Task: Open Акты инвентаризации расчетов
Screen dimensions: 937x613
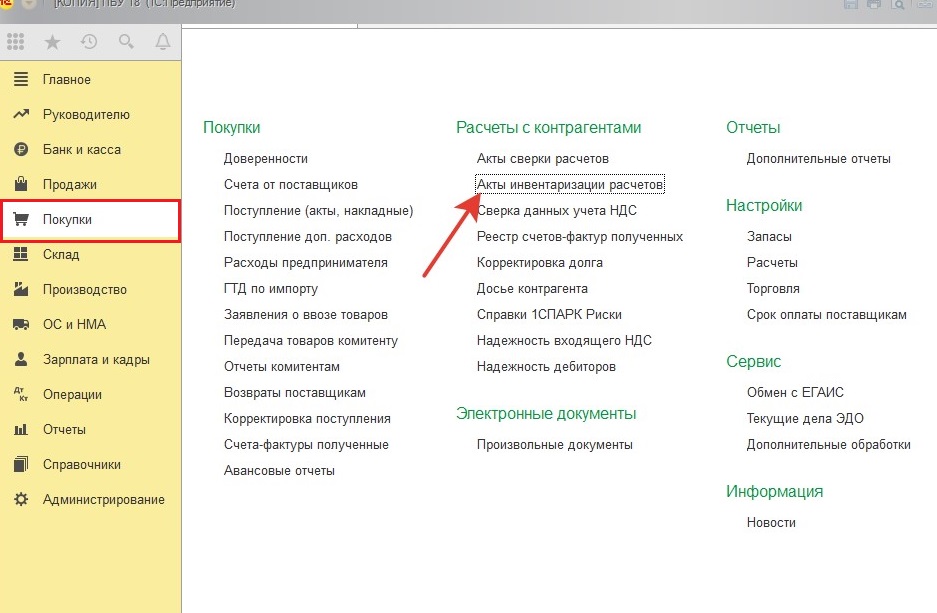Action: click(x=570, y=185)
